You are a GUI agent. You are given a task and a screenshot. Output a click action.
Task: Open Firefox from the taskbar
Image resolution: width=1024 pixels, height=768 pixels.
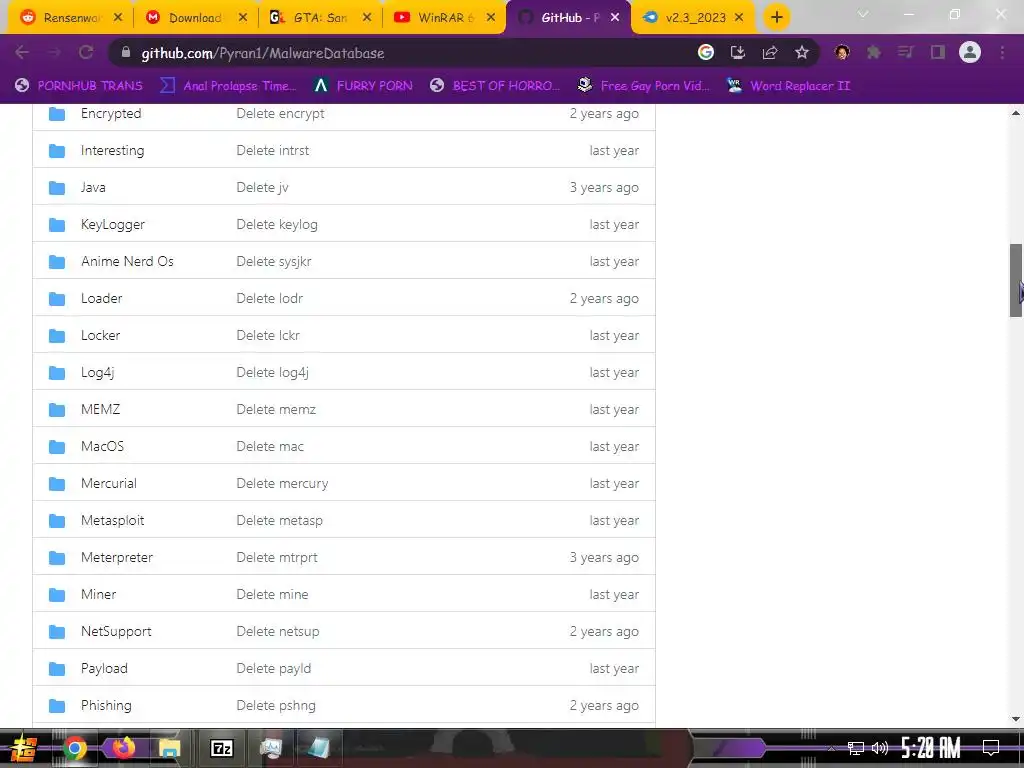pyautogui.click(x=123, y=748)
